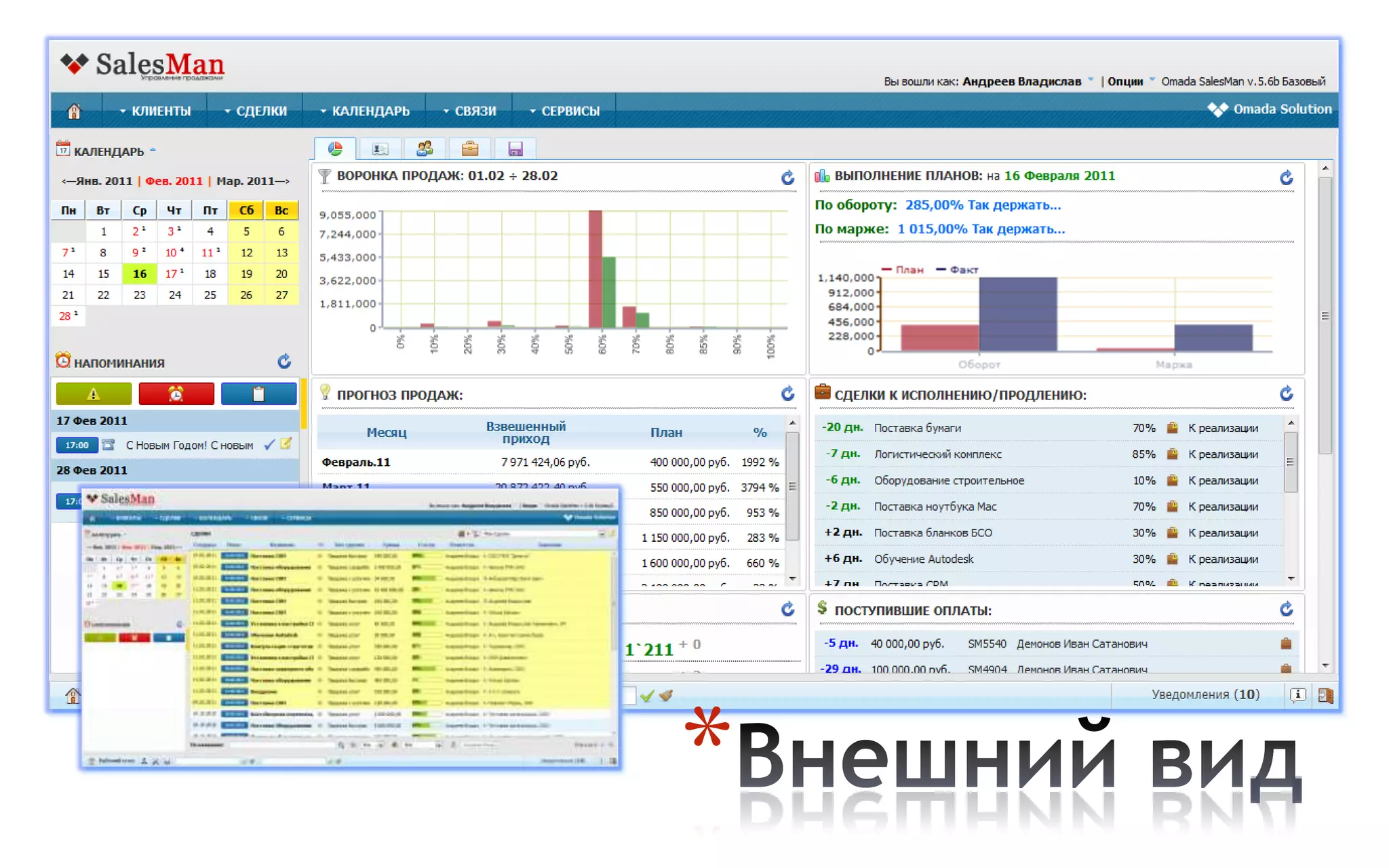Expand the Андреев Владислав user dropdown

point(1023,81)
